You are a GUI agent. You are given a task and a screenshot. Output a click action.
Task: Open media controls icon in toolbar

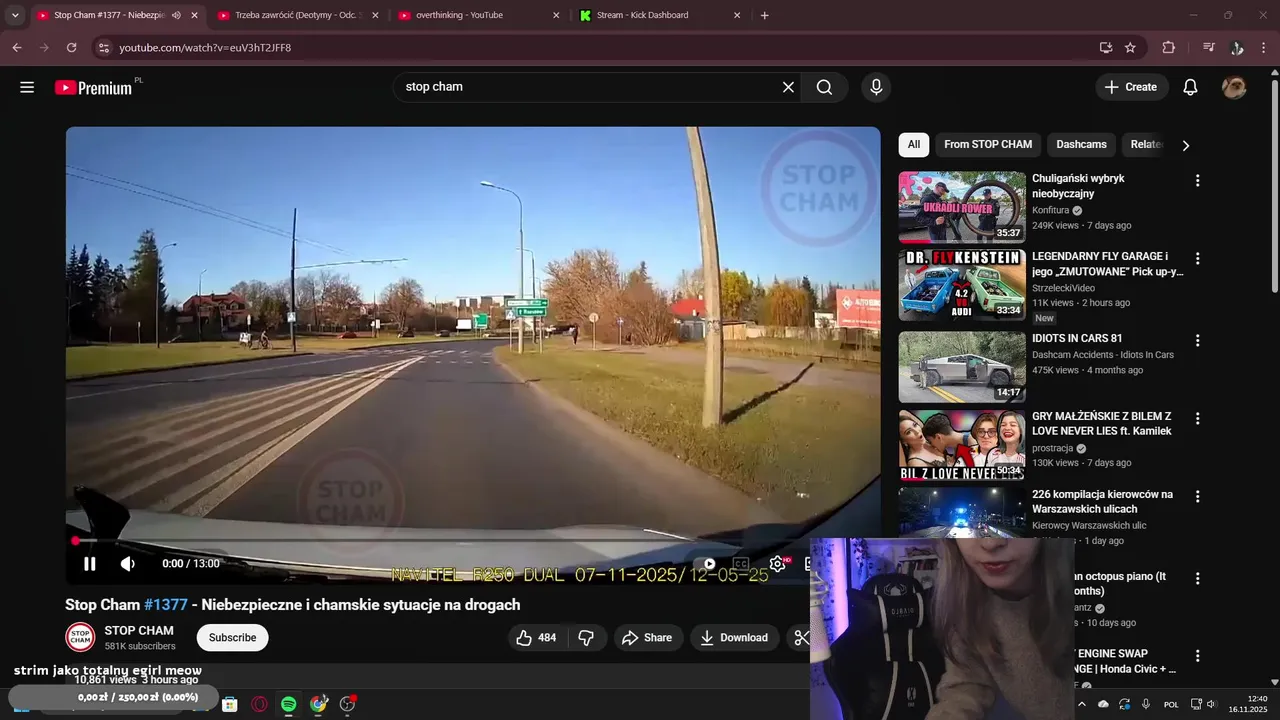click(x=1208, y=47)
